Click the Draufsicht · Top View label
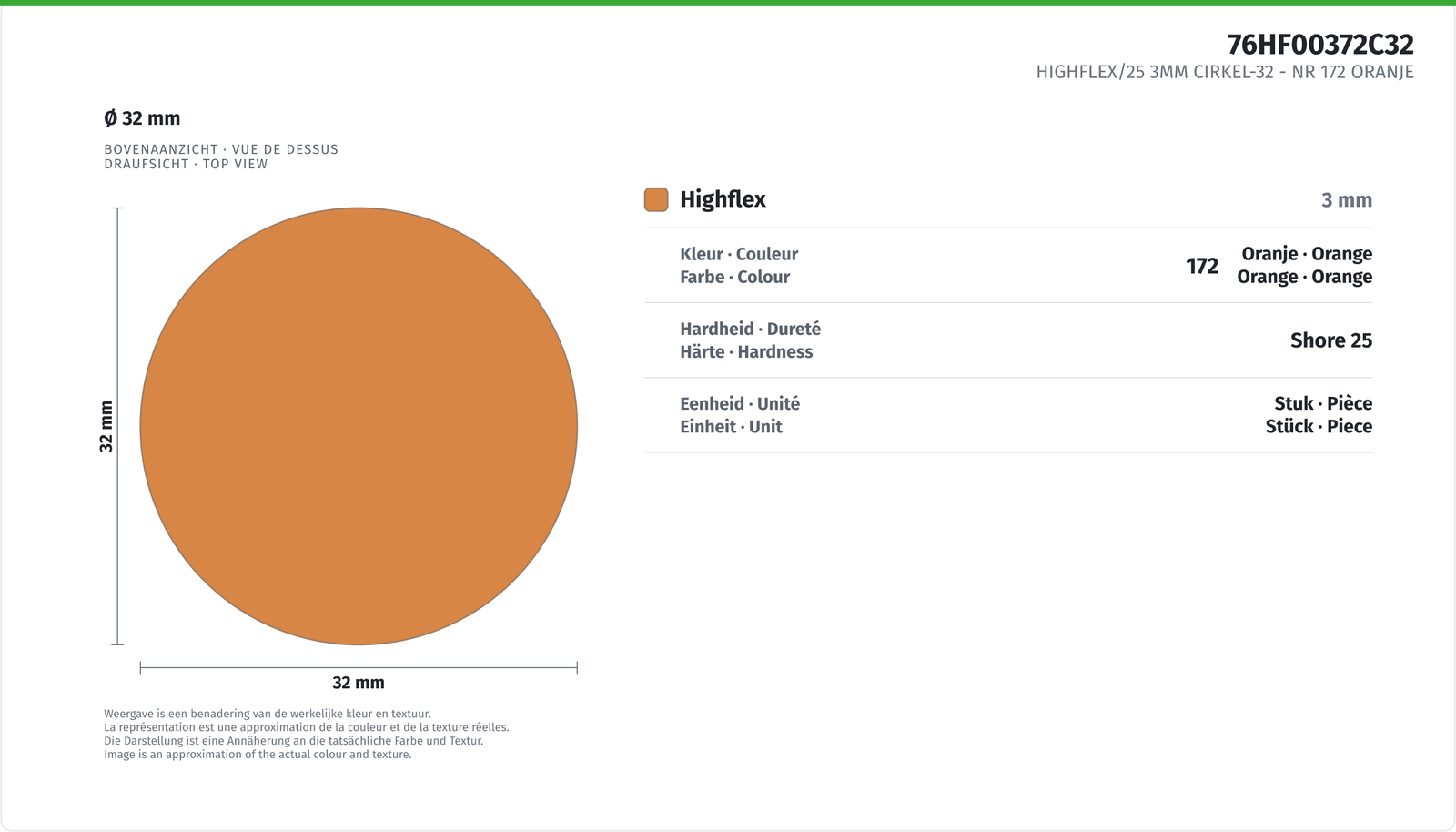 [186, 164]
